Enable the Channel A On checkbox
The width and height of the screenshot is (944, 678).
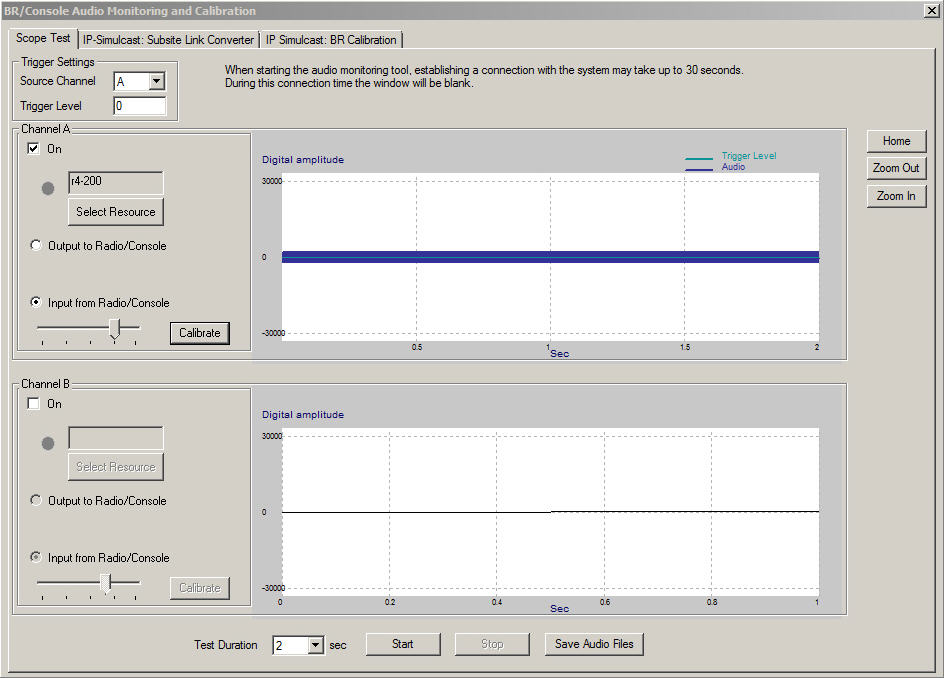pos(34,149)
